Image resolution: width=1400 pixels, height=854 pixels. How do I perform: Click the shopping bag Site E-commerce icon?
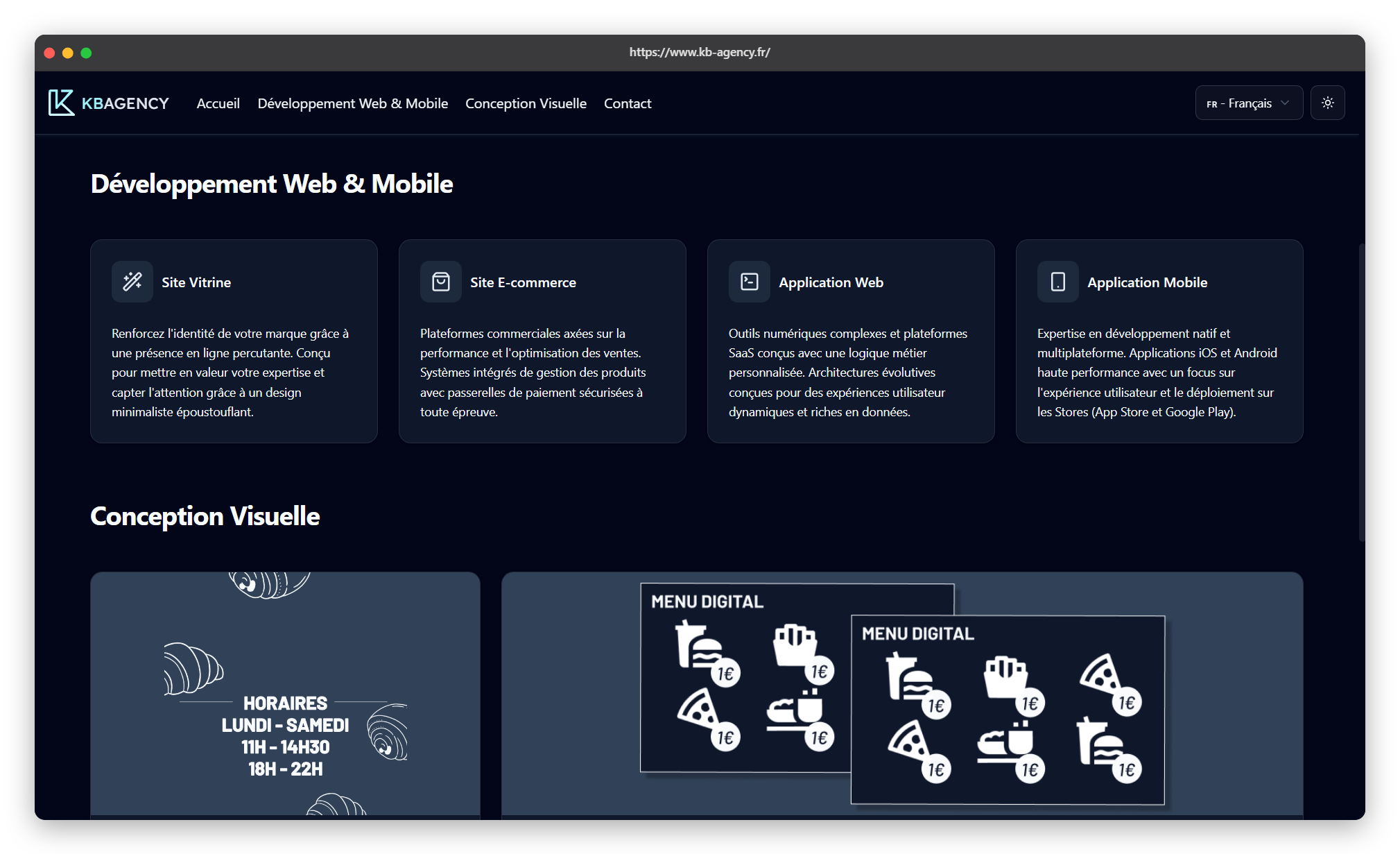click(x=440, y=282)
